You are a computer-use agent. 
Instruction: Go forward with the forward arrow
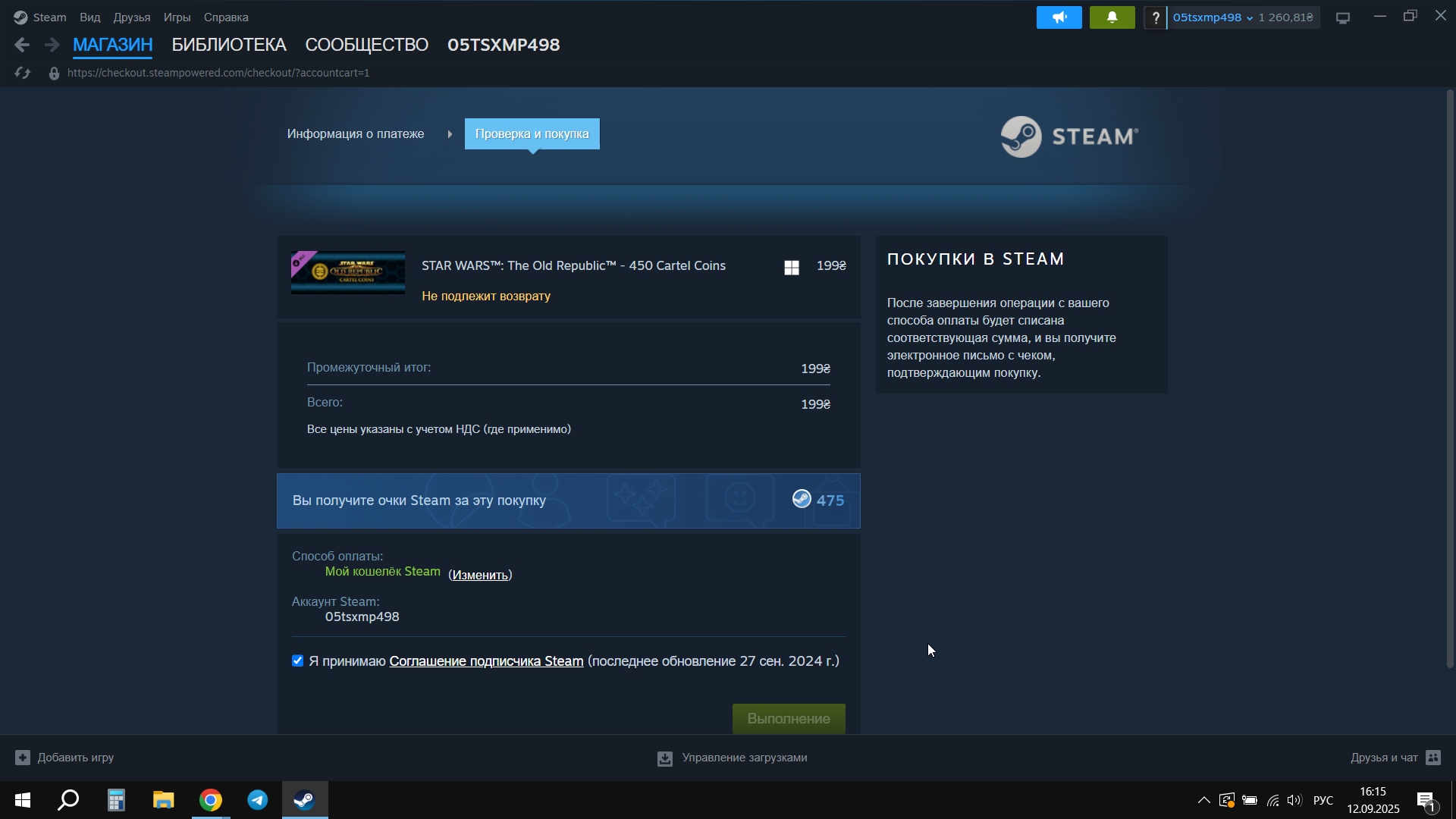pos(52,45)
